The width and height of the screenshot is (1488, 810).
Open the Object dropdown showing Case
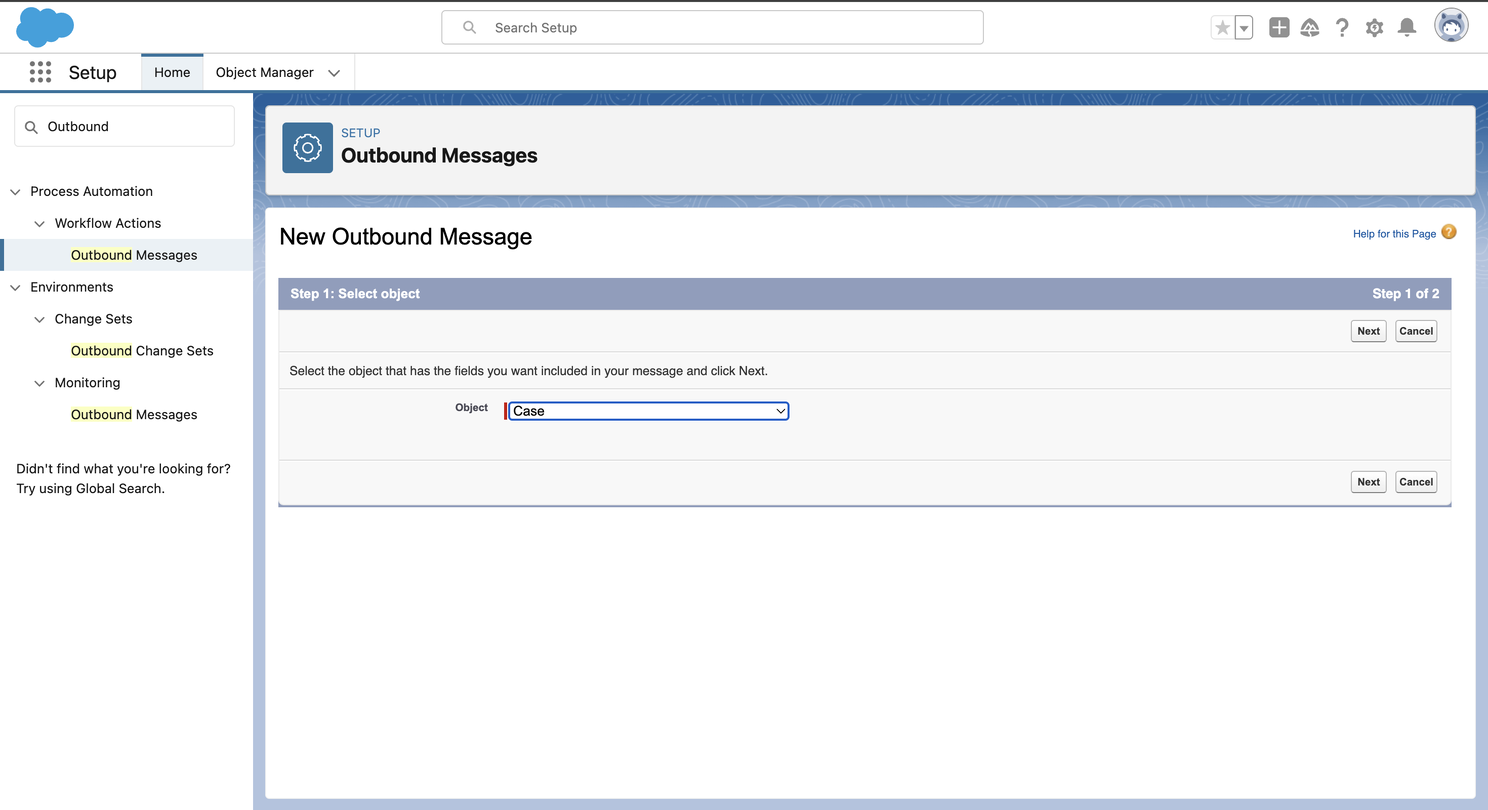click(x=648, y=411)
